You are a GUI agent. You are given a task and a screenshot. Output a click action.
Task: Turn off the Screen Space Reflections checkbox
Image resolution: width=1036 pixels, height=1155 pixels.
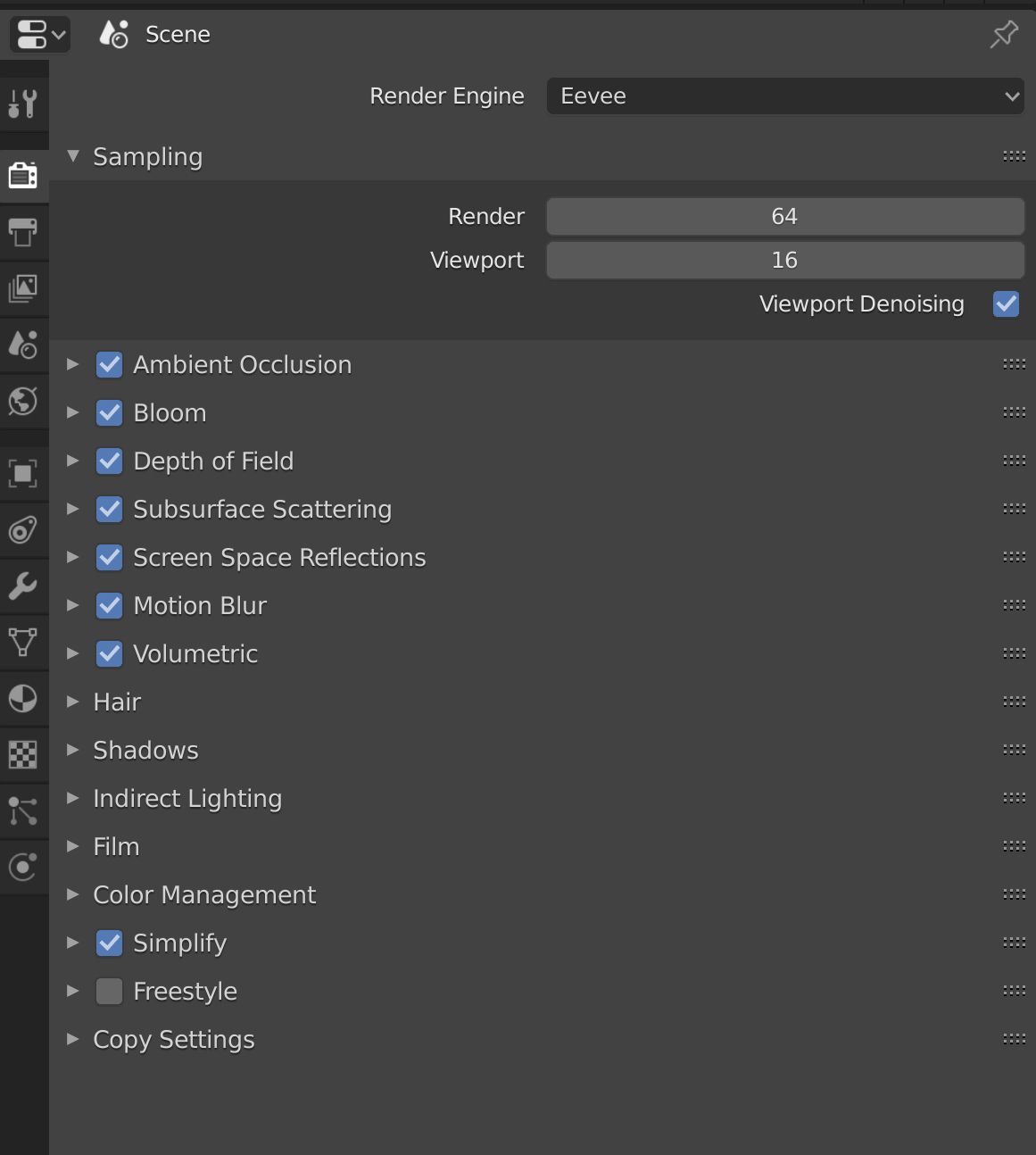click(110, 557)
